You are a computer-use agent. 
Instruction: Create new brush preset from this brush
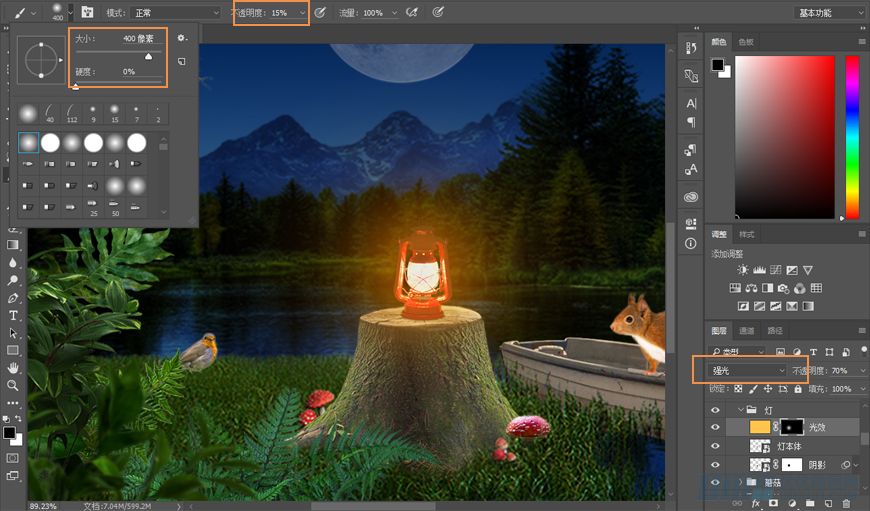(x=181, y=61)
